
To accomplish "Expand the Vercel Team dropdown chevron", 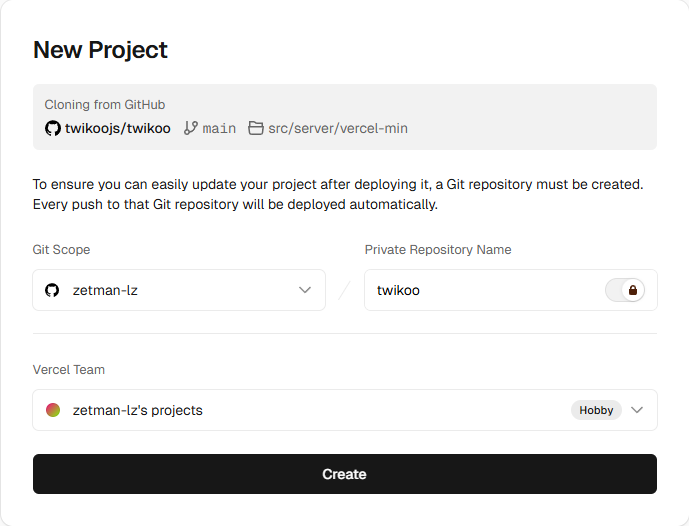I will coord(637,410).
